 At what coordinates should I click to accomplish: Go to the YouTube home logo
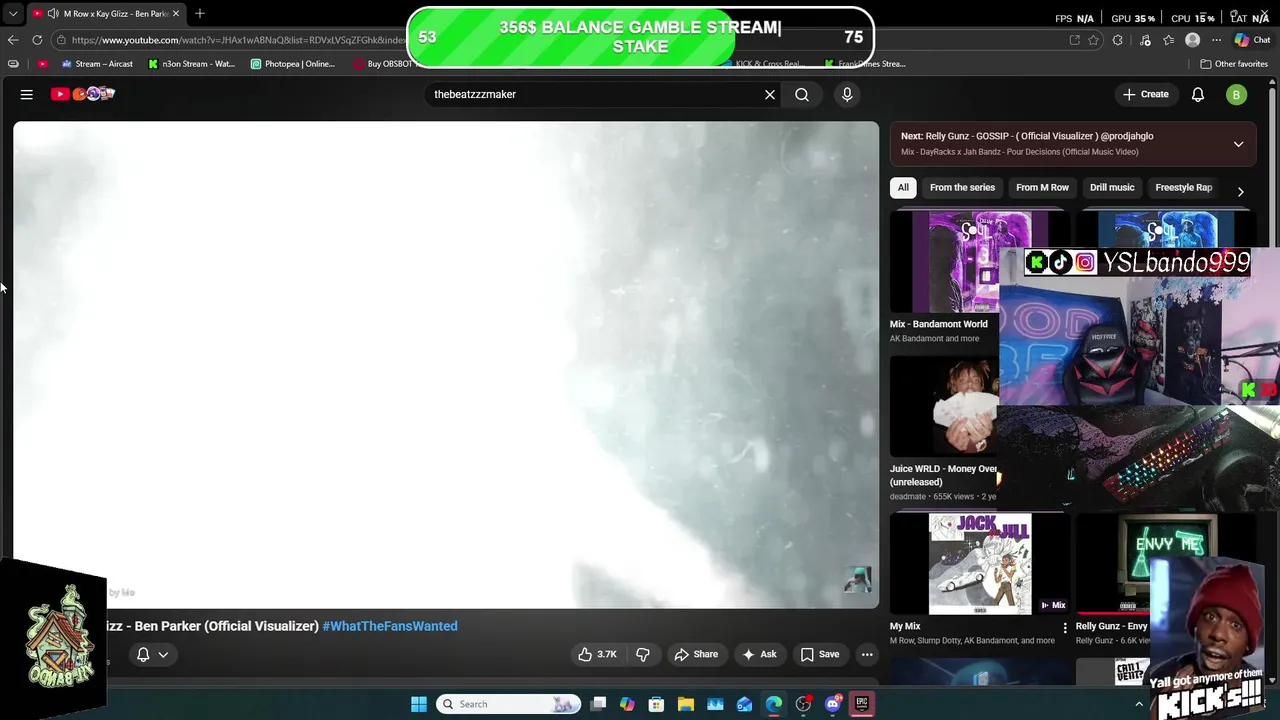pos(83,94)
